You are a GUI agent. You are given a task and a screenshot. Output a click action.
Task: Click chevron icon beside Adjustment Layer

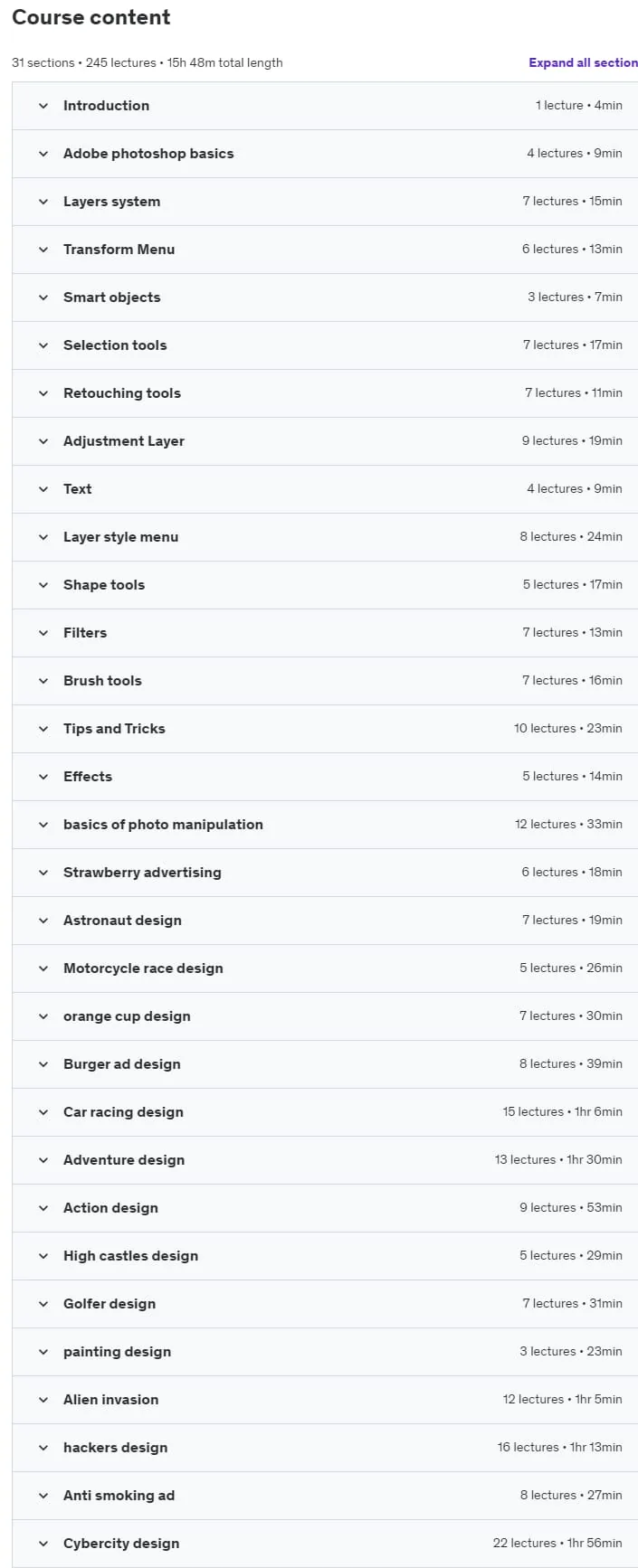coord(43,441)
